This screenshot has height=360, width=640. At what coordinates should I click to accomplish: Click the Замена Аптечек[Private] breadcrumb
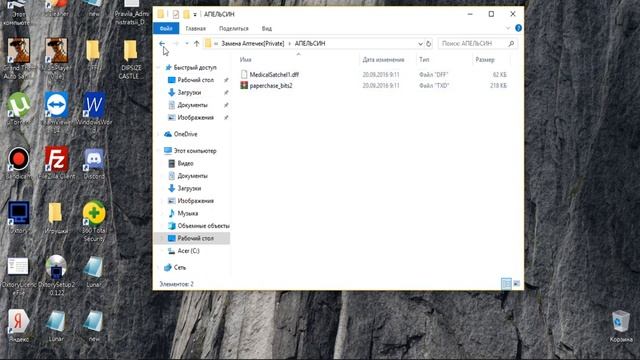pos(253,43)
